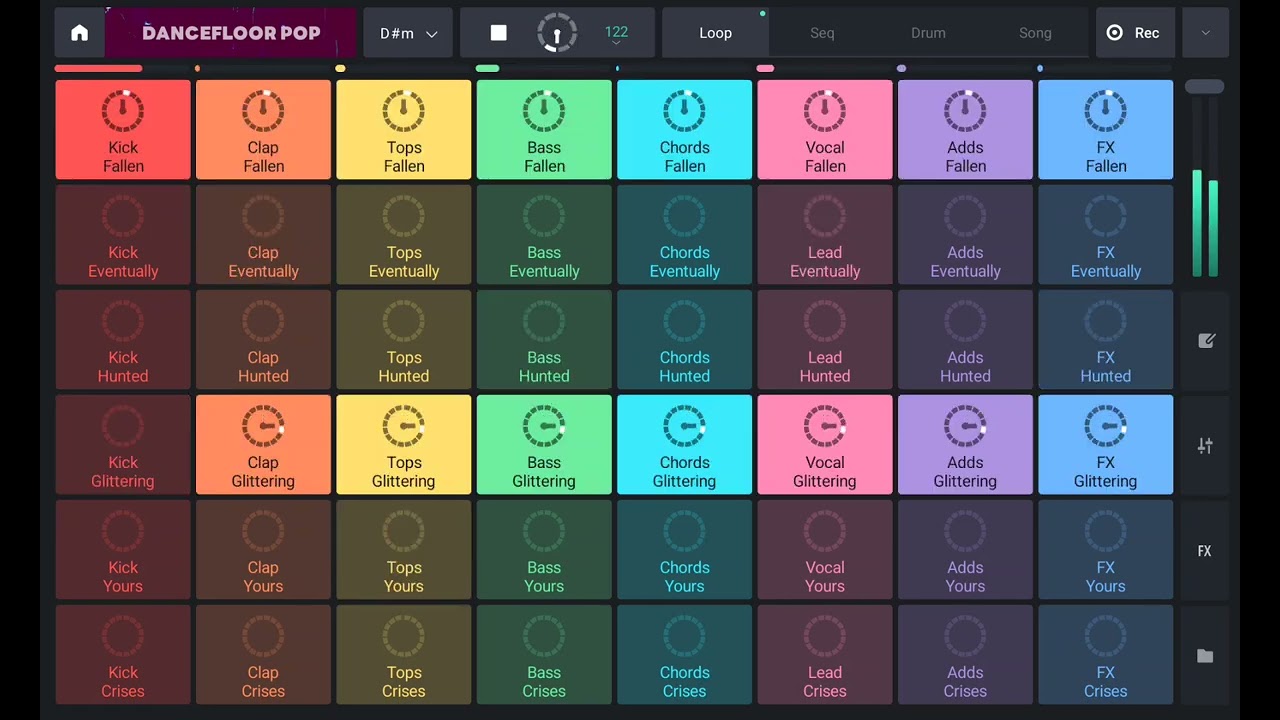Screen dimensions: 1280x720
Task: Trigger the Lead Eventually pad
Action: [x=825, y=235]
